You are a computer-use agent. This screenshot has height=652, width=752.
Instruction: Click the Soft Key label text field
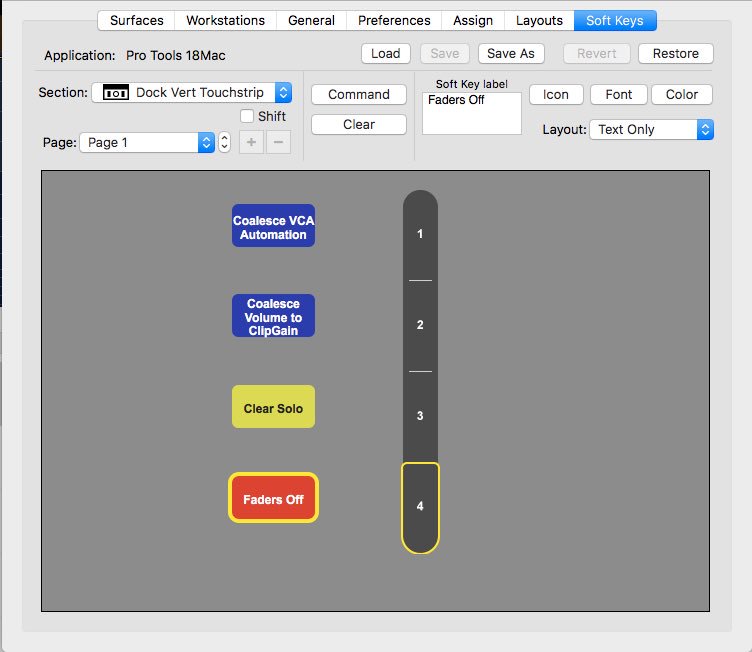pos(472,114)
